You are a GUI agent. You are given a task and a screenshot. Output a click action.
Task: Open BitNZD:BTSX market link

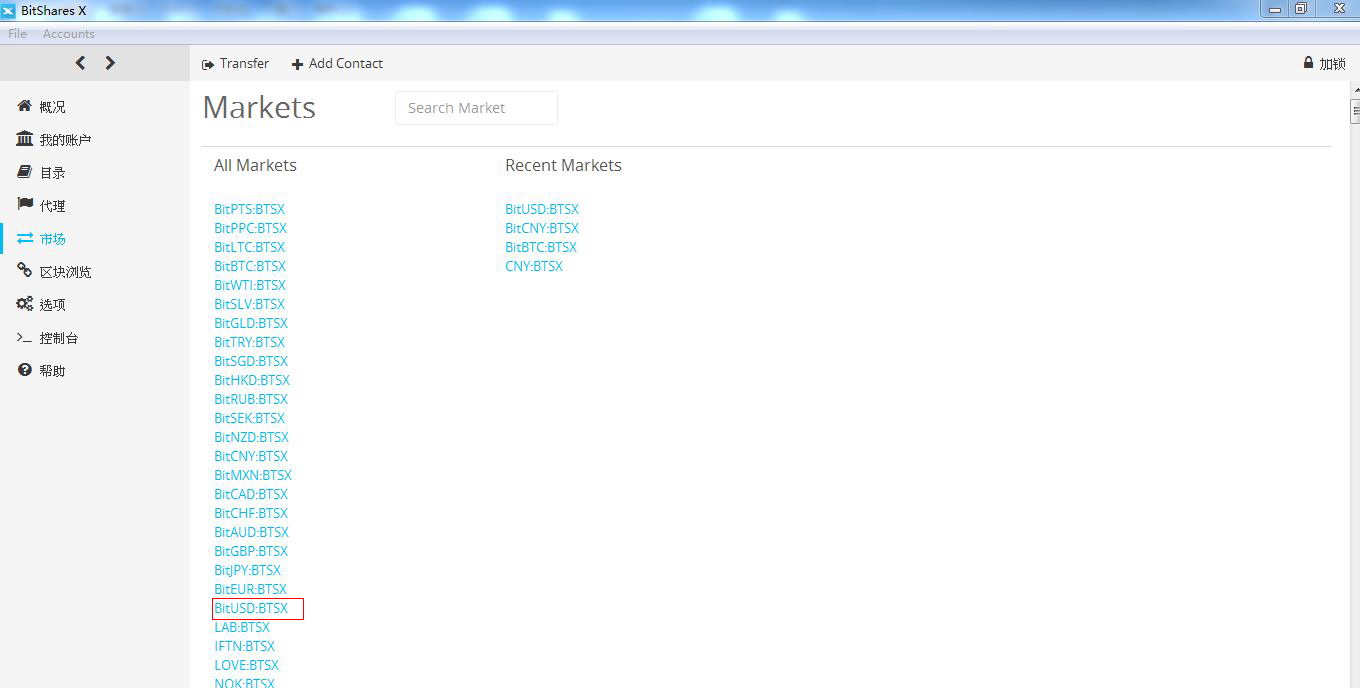click(251, 437)
